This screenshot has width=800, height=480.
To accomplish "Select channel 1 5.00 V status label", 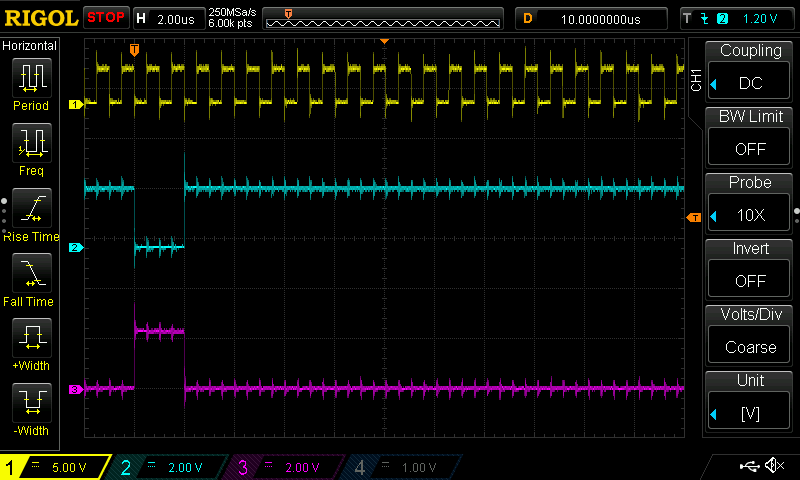I will coord(55,467).
